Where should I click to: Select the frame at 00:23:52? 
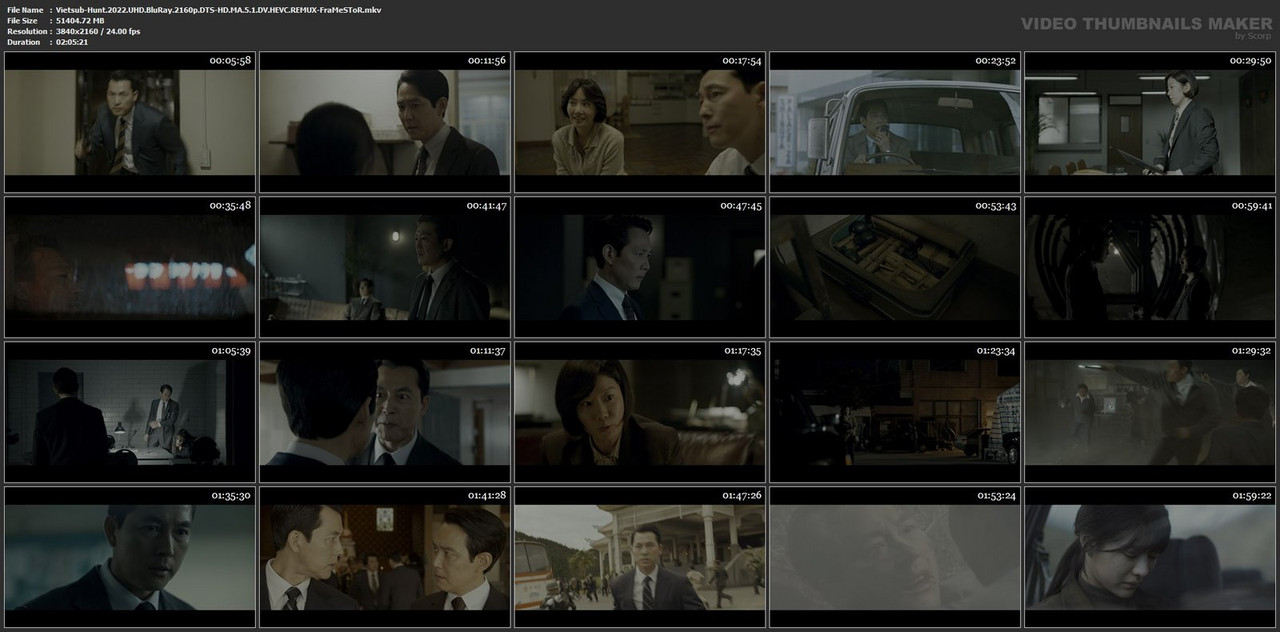895,122
